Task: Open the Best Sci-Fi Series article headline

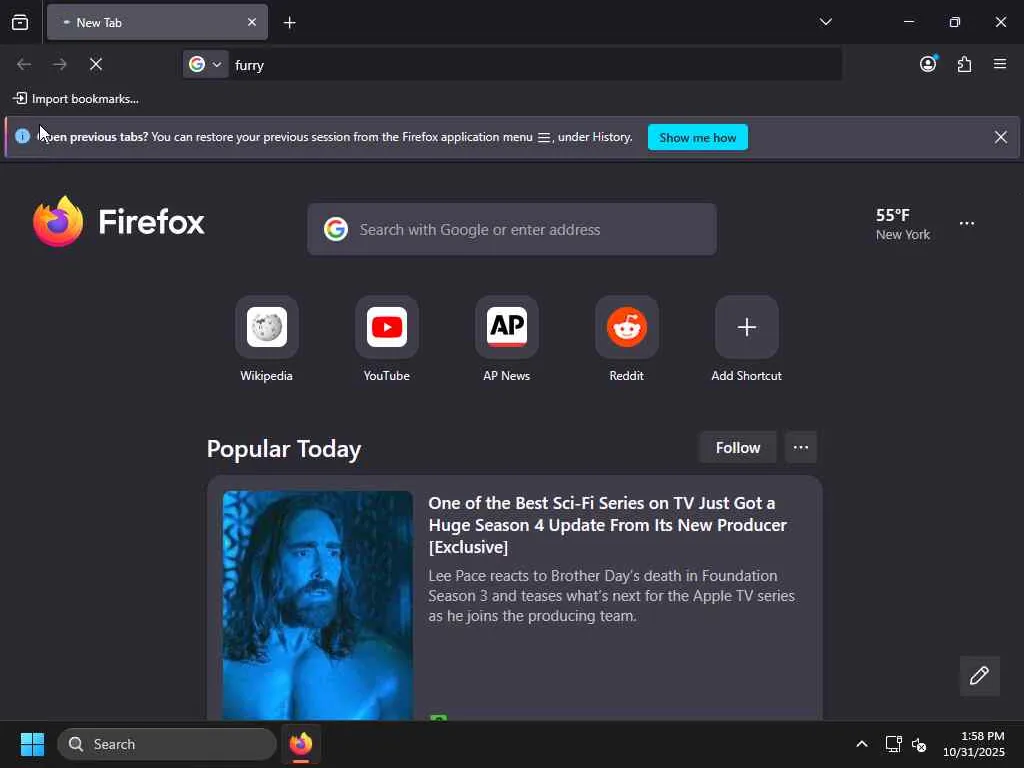Action: (x=607, y=525)
